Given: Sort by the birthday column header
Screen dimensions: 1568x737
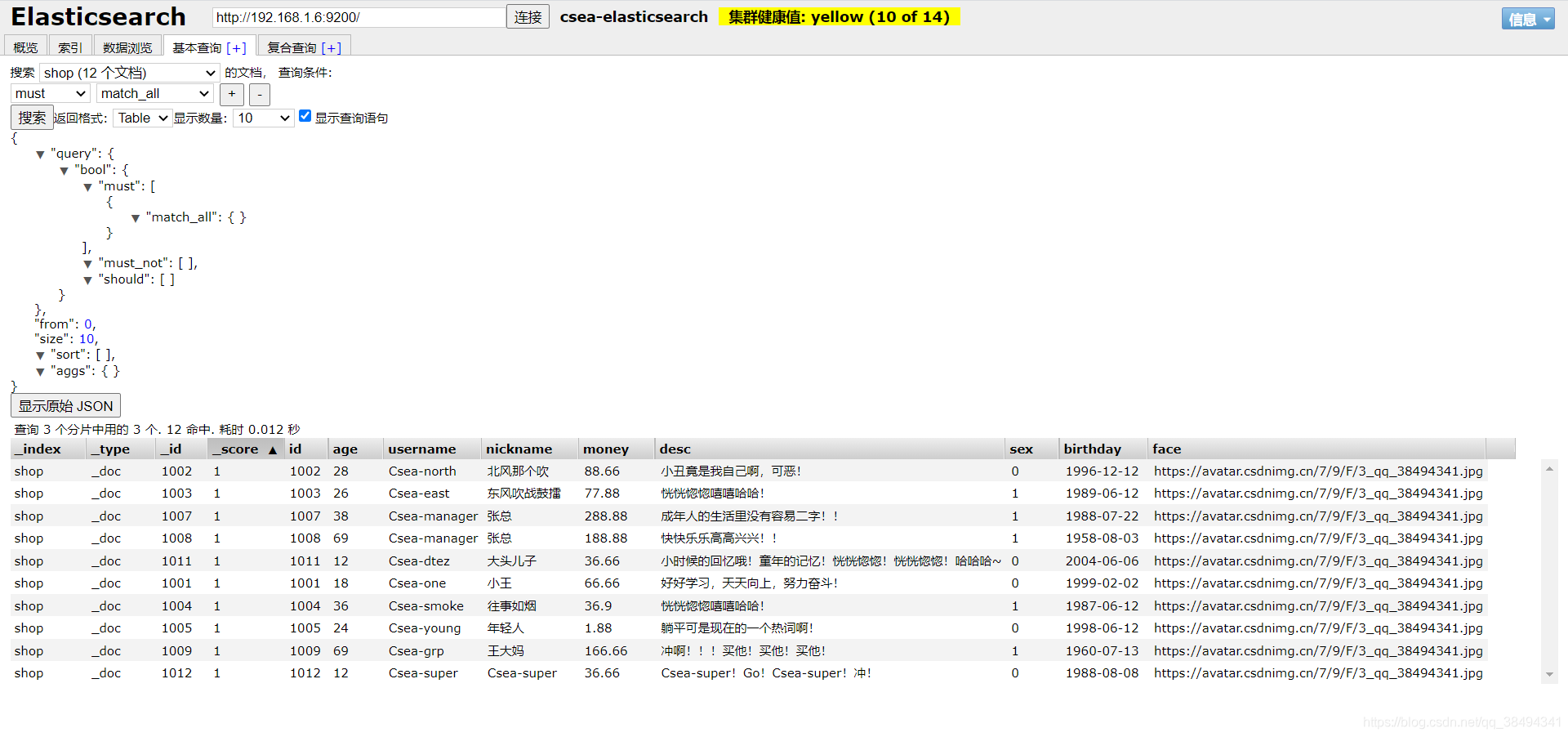Looking at the screenshot, I should coord(1102,449).
